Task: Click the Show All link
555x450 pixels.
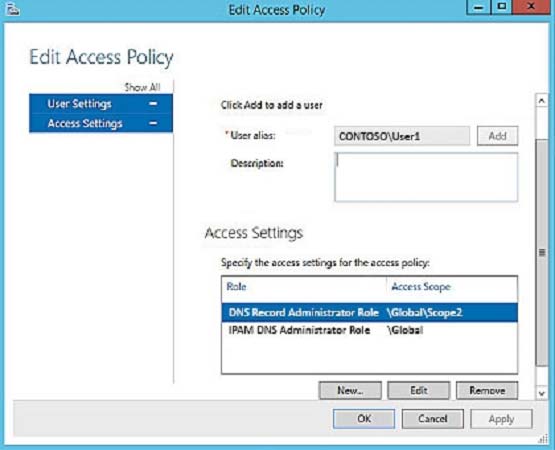Action: (142, 87)
